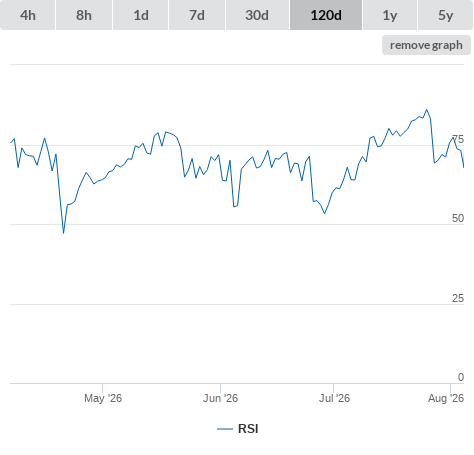Select the 4h time range tab

pyautogui.click(x=28, y=15)
